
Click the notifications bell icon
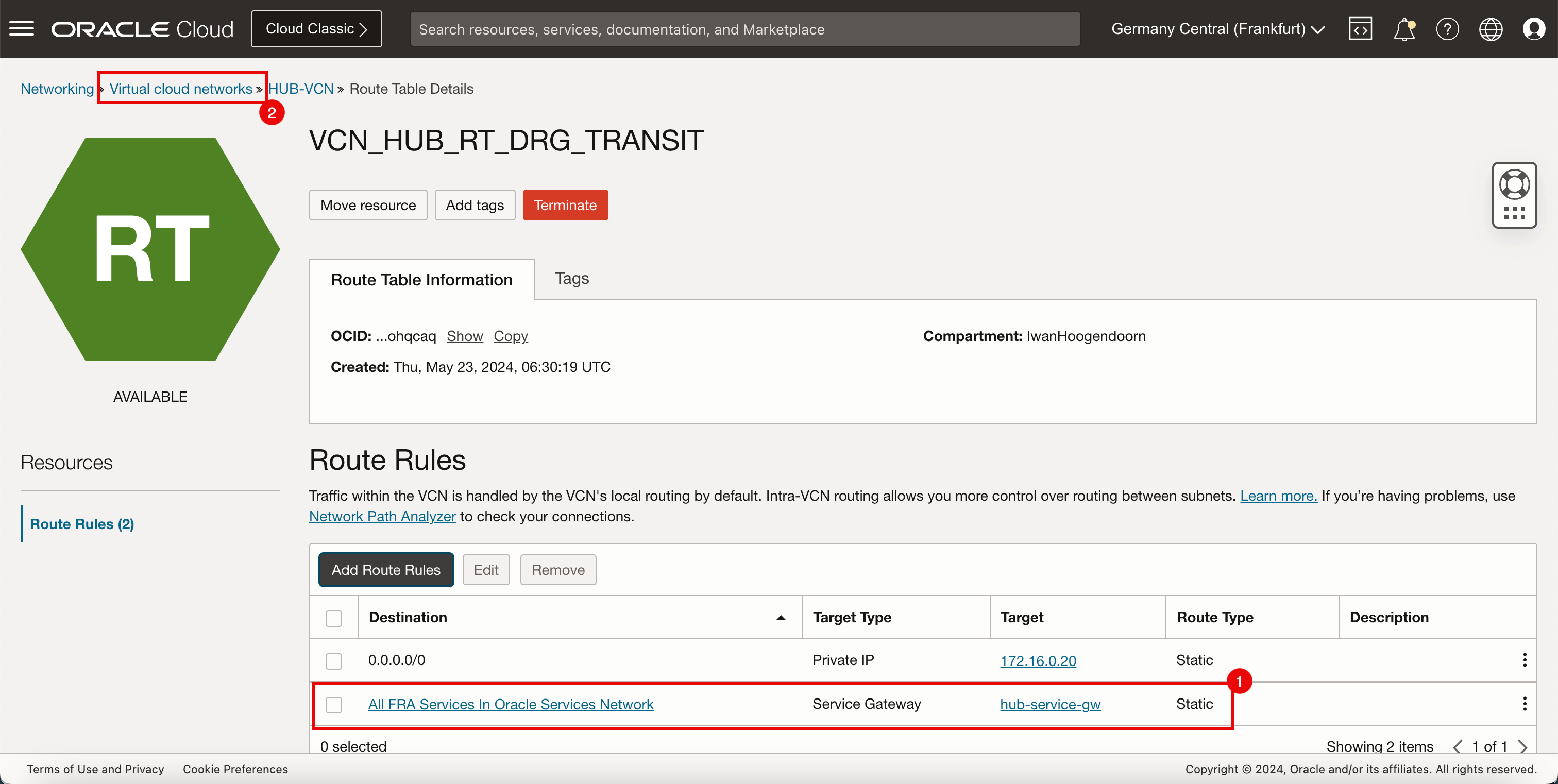(x=1404, y=28)
